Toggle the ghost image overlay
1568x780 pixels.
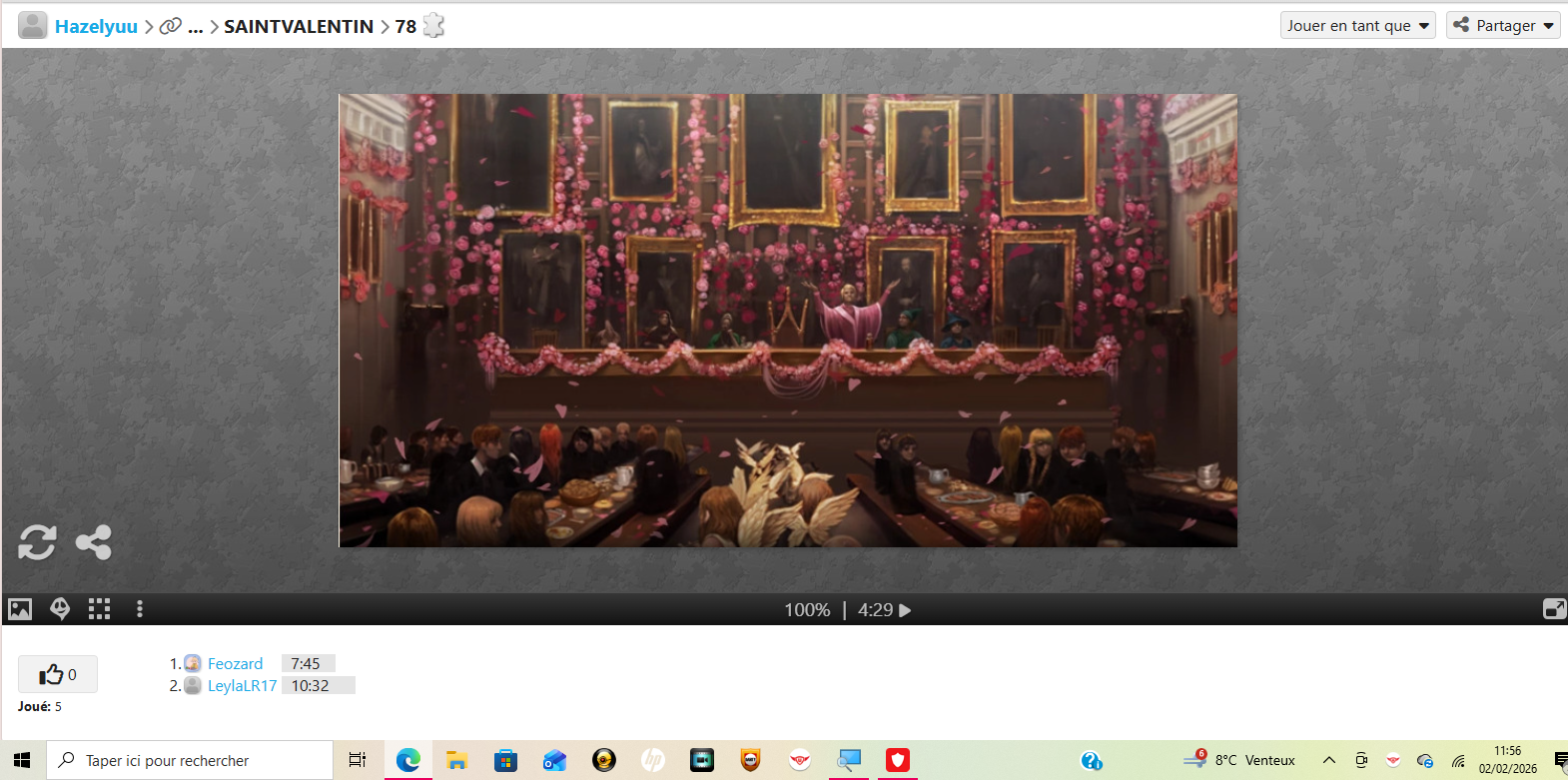point(60,609)
